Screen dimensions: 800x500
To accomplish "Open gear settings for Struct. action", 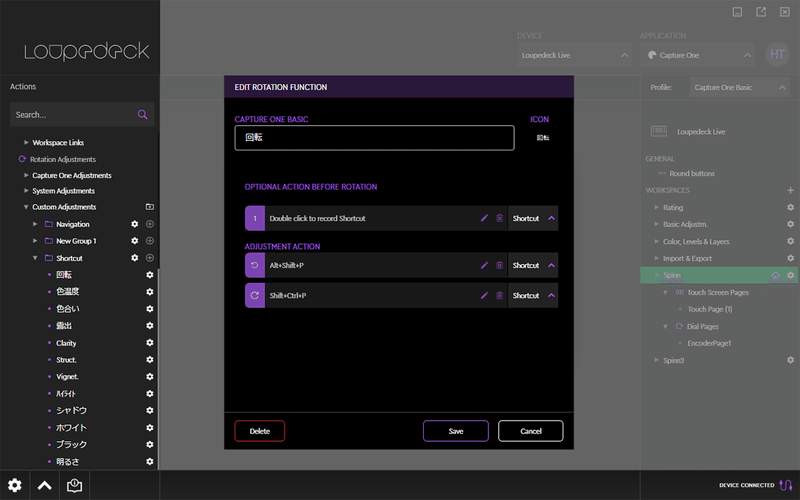I will tap(149, 360).
